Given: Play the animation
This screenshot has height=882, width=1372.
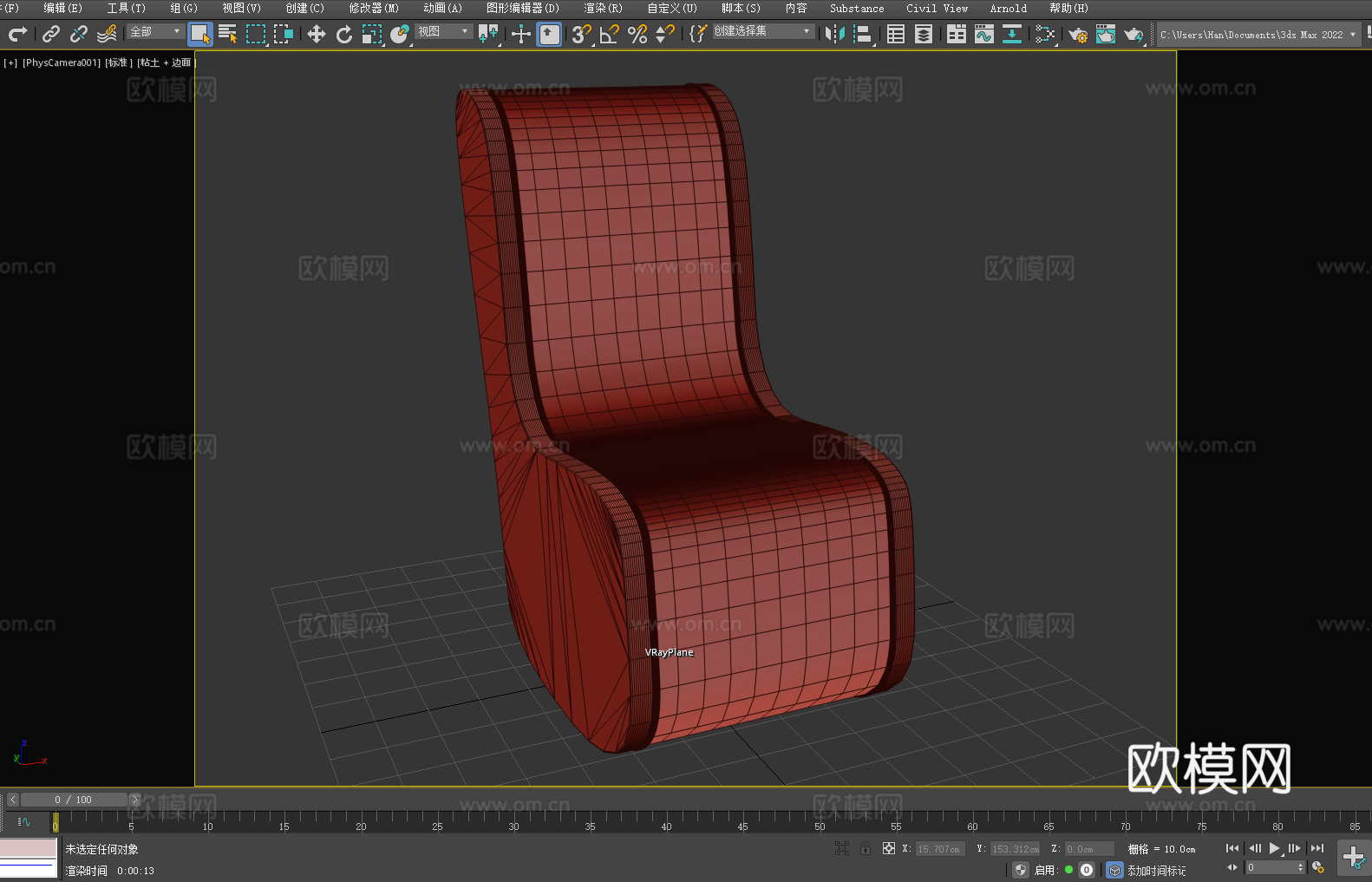Looking at the screenshot, I should [x=1275, y=848].
